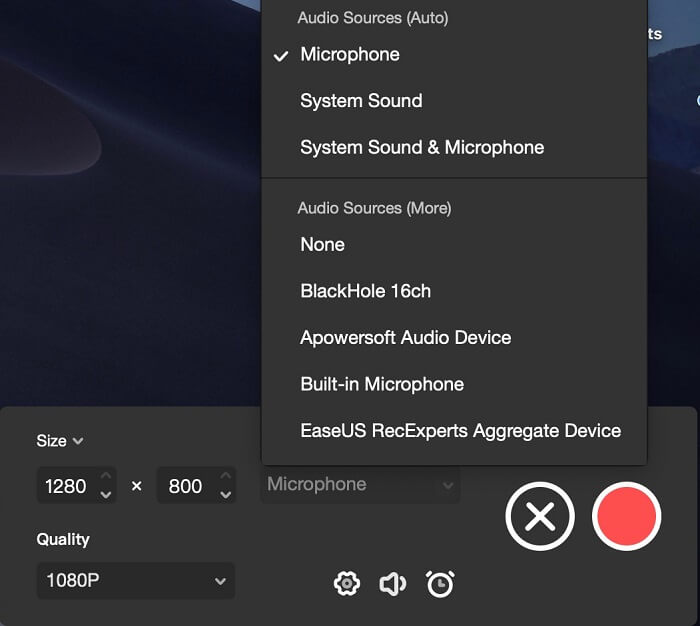This screenshot has height=626, width=700.
Task: Open the 1080P quality dropdown
Action: (x=136, y=580)
